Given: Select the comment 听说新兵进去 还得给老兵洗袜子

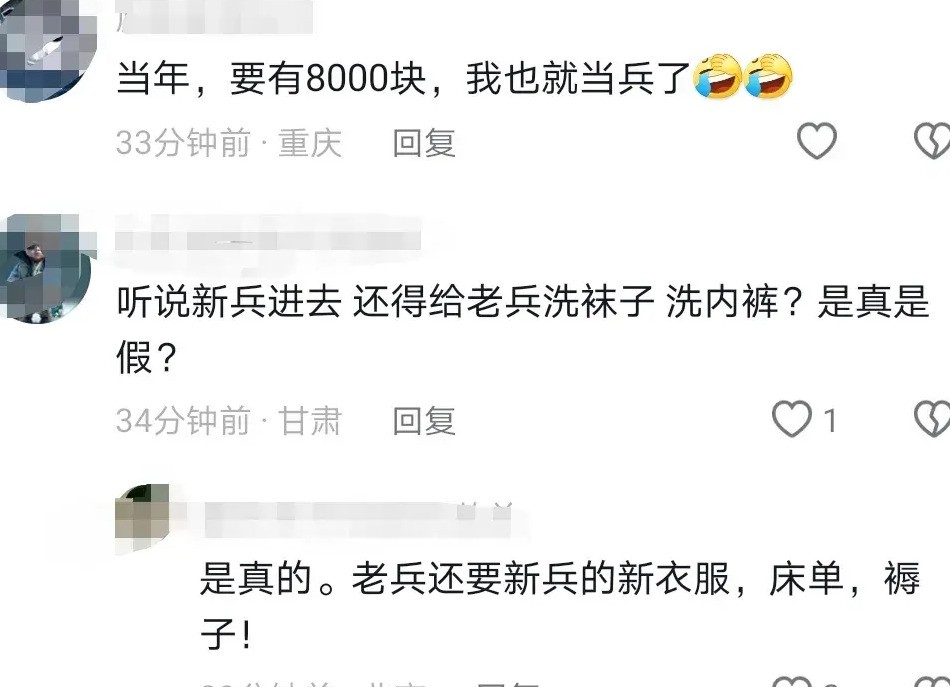Looking at the screenshot, I should tap(385, 301).
